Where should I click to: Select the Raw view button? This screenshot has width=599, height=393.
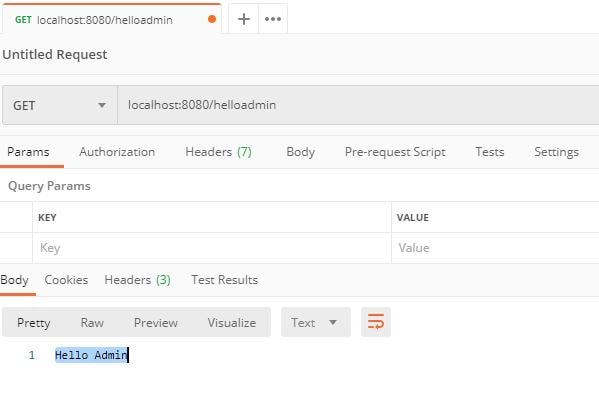92,323
